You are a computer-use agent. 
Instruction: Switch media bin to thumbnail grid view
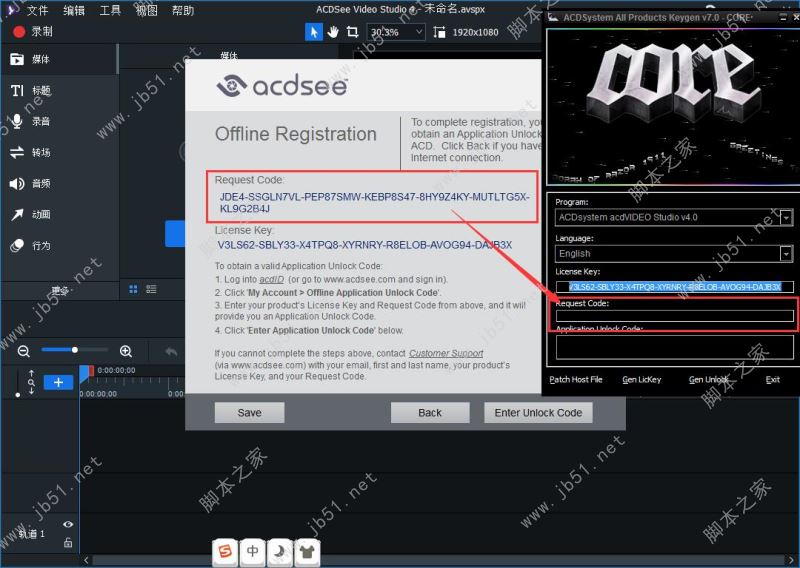click(x=133, y=289)
